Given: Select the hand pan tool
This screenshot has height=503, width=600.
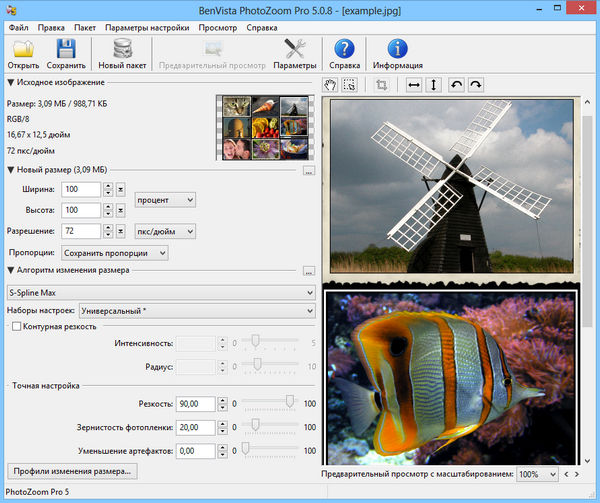Looking at the screenshot, I should [331, 85].
